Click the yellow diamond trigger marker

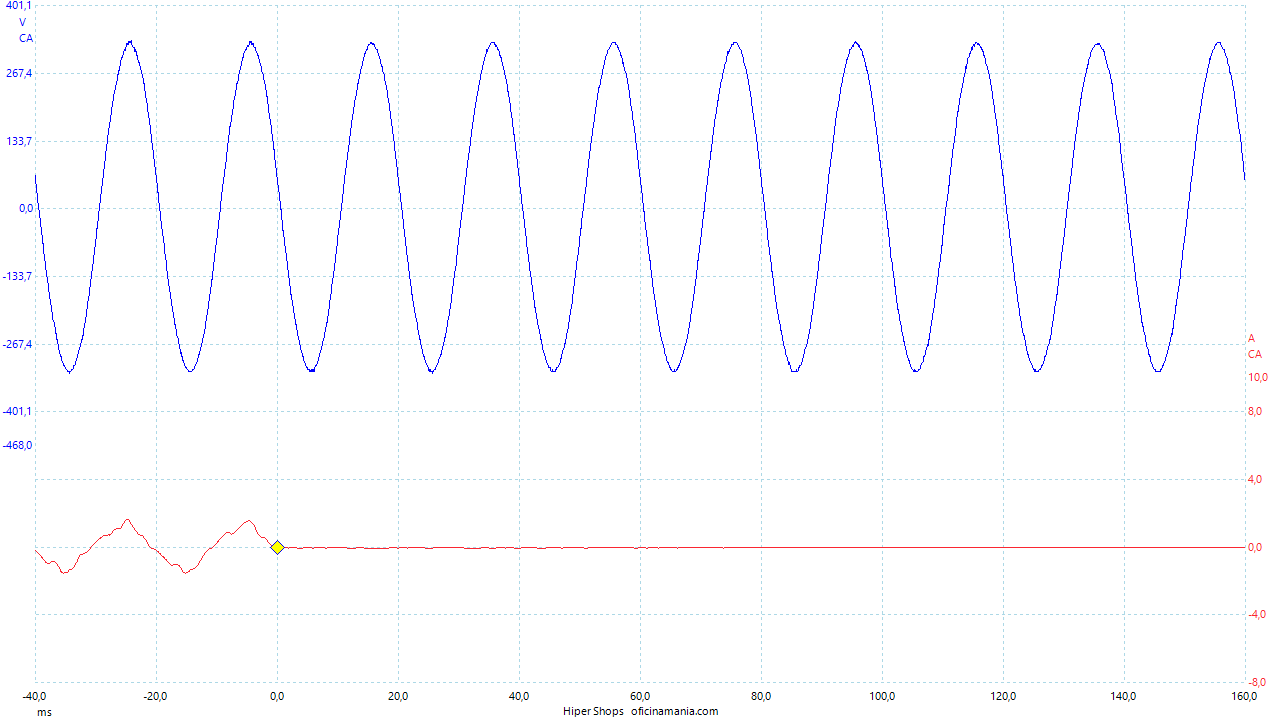[277, 547]
